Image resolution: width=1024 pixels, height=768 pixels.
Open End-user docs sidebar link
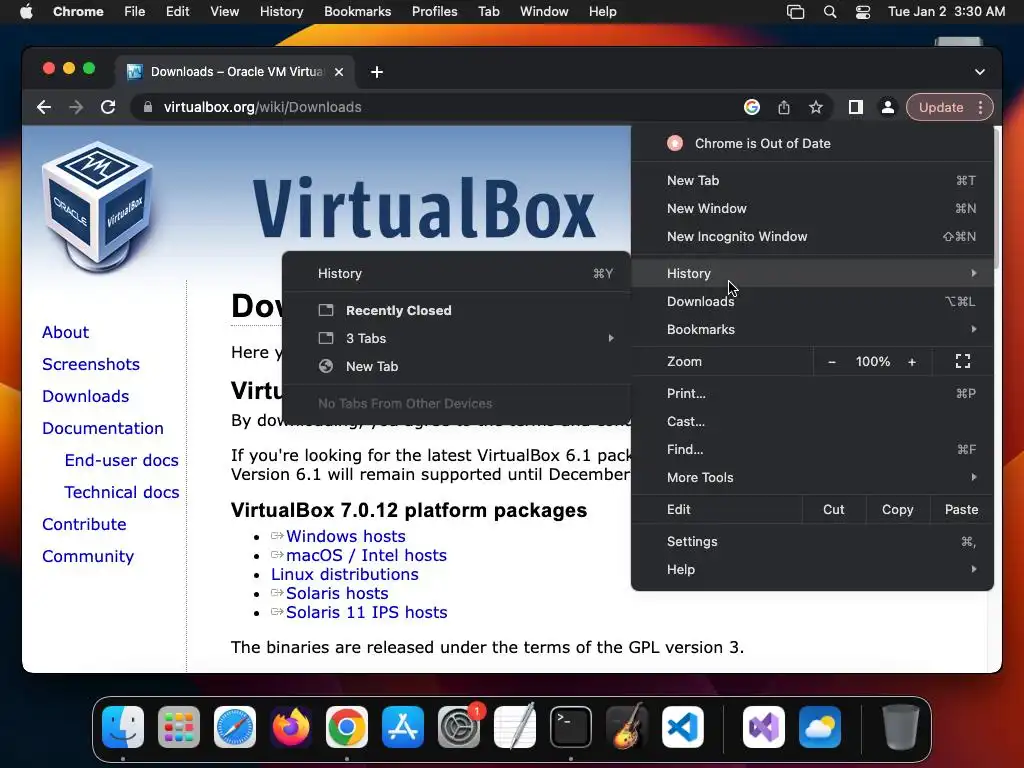(x=121, y=460)
